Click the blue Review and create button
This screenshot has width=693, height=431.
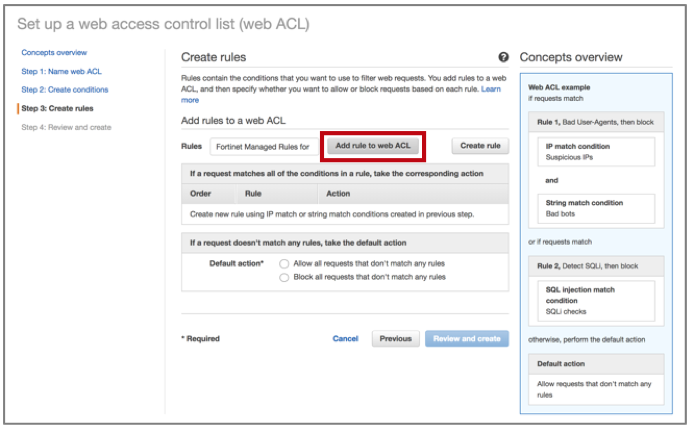pos(466,339)
